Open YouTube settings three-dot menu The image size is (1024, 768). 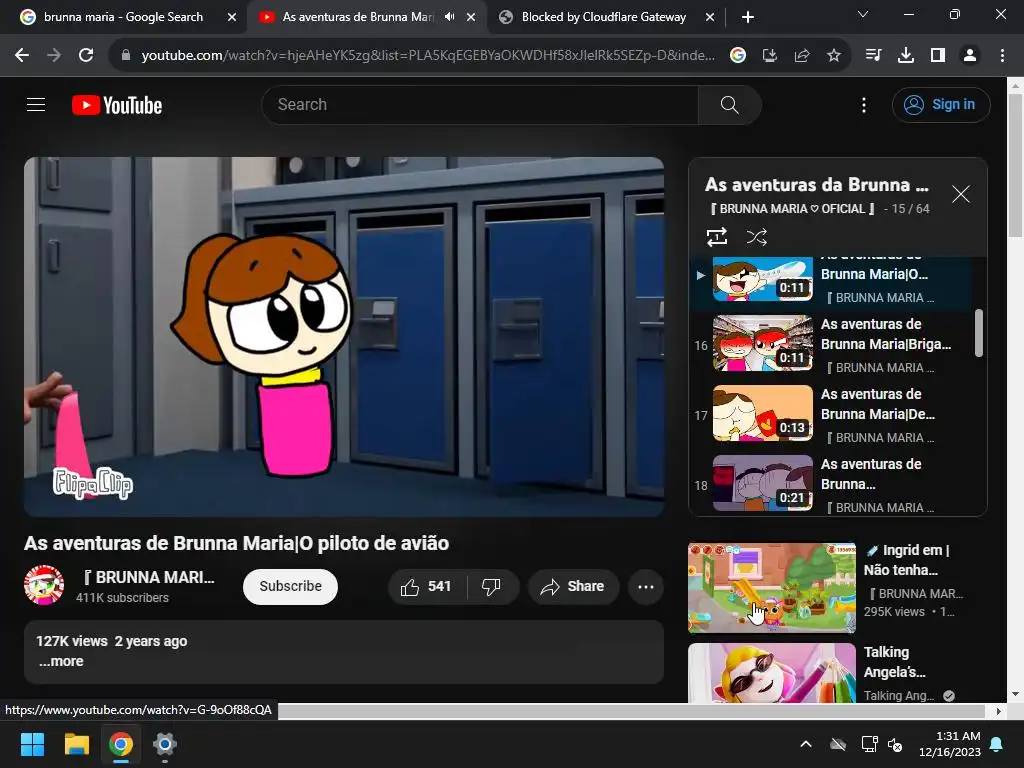[864, 105]
